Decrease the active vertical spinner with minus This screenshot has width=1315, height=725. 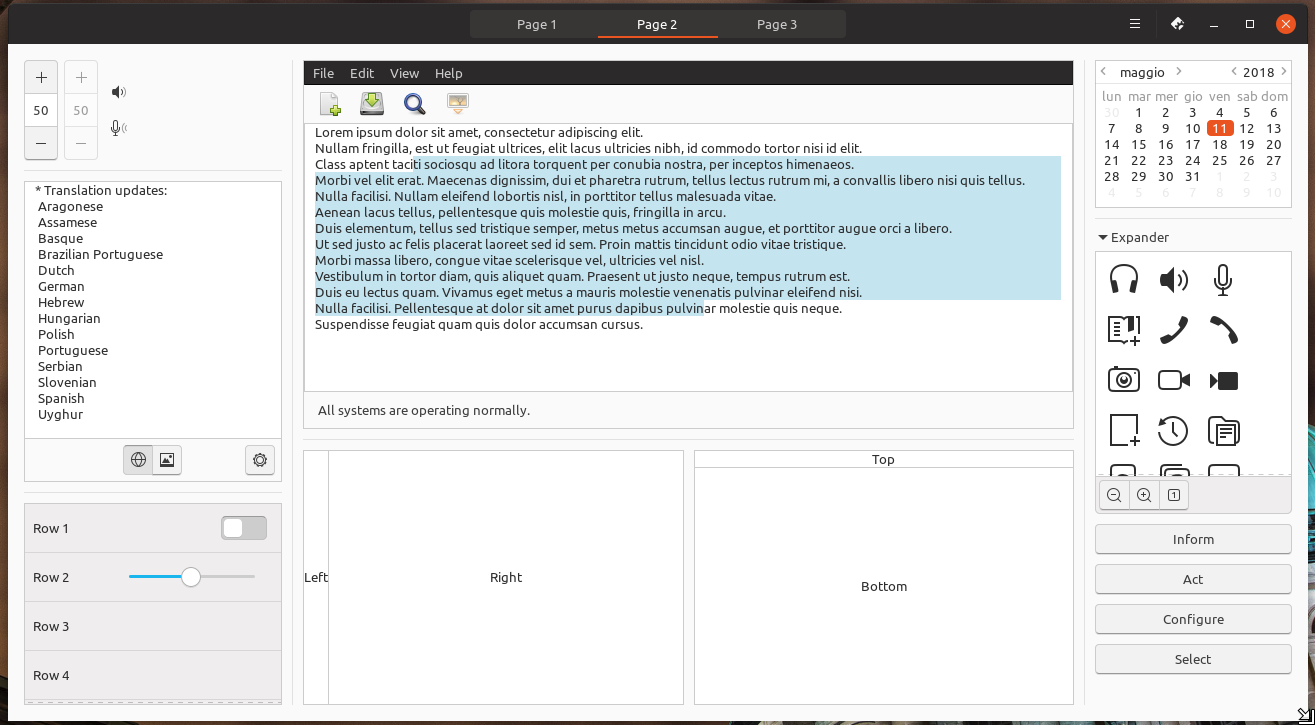click(x=41, y=143)
